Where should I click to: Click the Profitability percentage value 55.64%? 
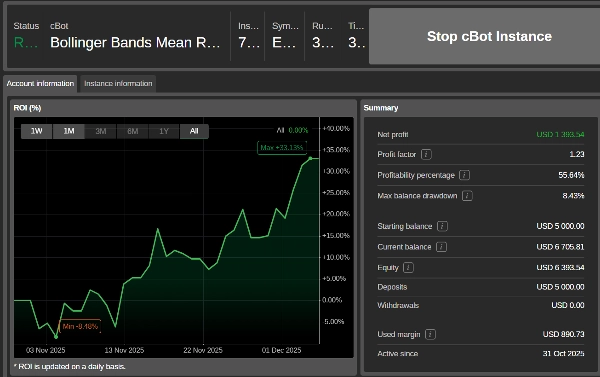pos(571,175)
